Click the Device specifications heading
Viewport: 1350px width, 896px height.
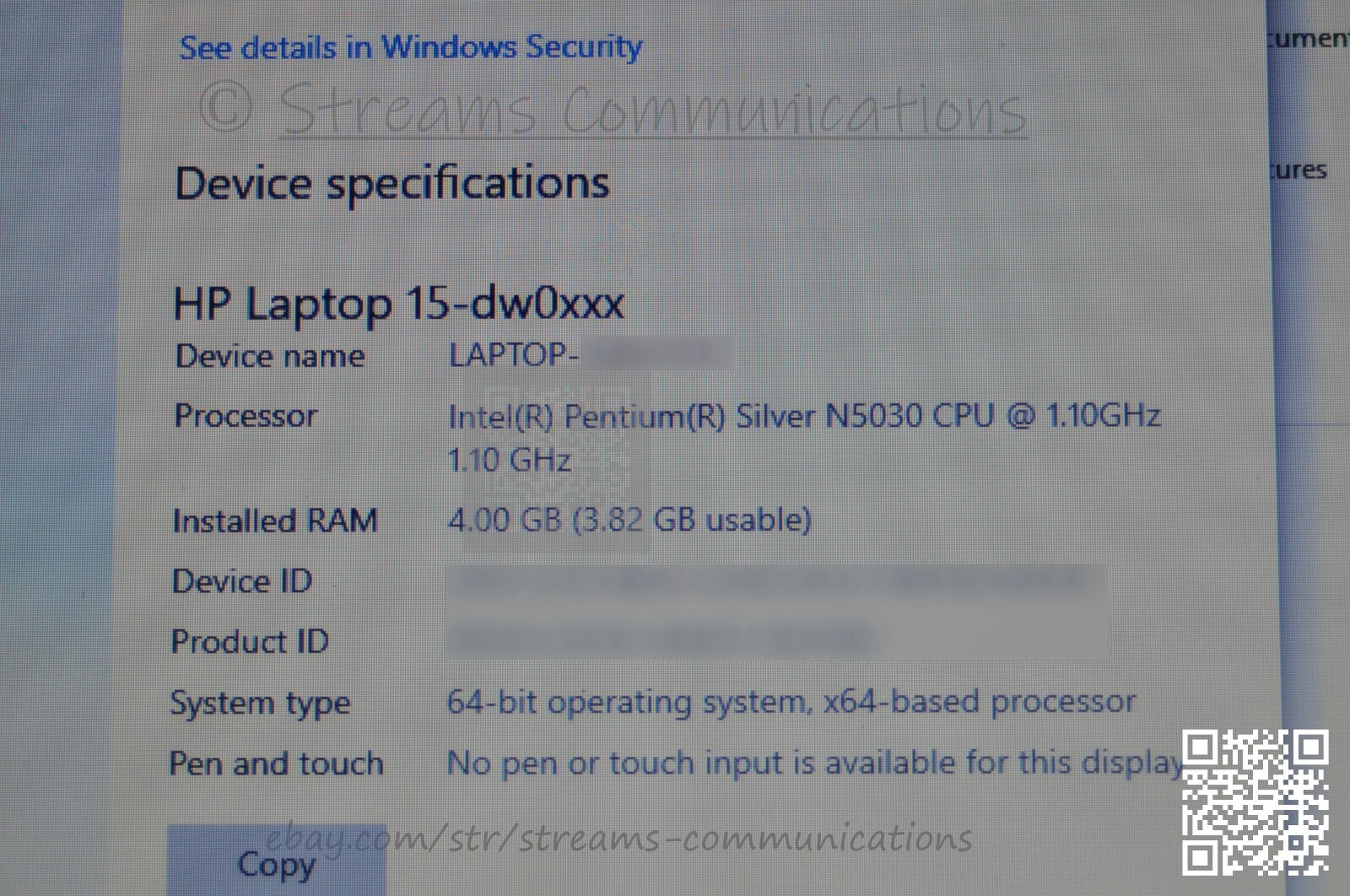click(x=391, y=184)
